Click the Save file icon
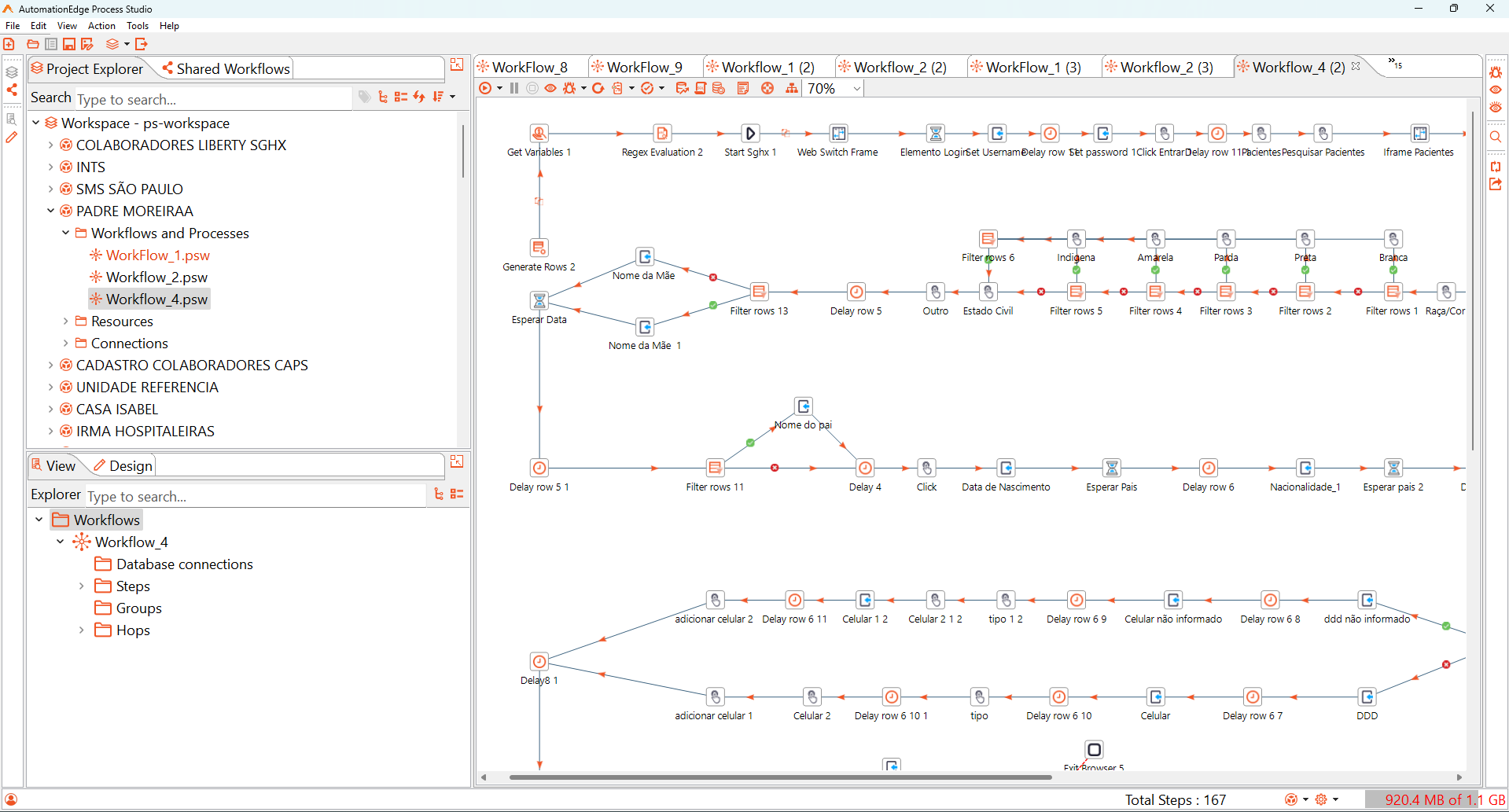This screenshot has width=1509, height=812. [x=69, y=44]
